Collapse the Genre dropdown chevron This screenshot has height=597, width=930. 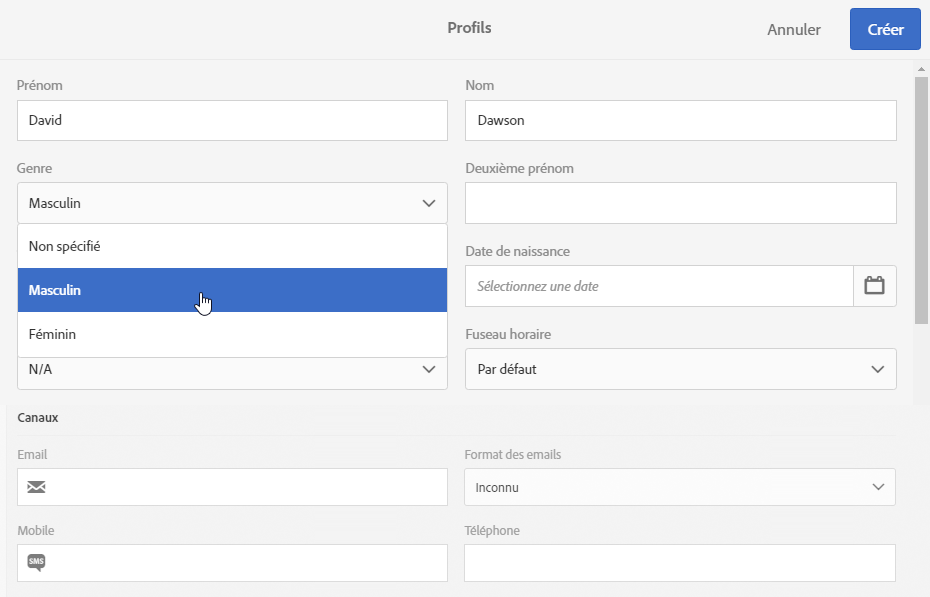click(x=429, y=203)
